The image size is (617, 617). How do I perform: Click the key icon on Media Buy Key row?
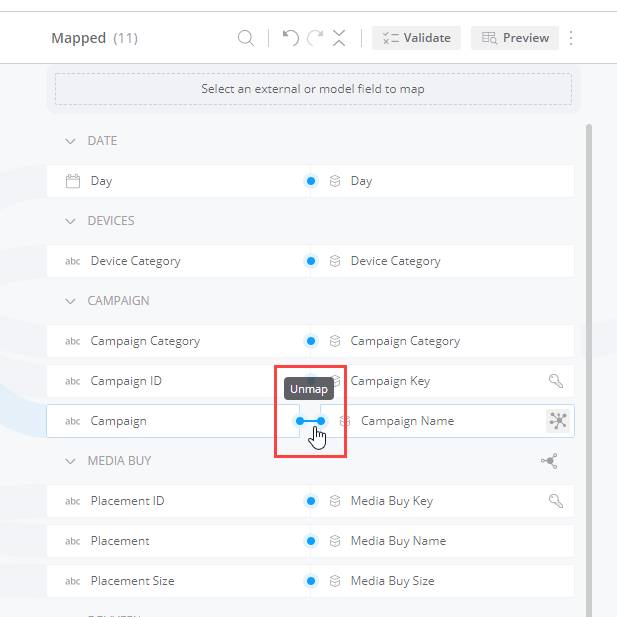[556, 501]
